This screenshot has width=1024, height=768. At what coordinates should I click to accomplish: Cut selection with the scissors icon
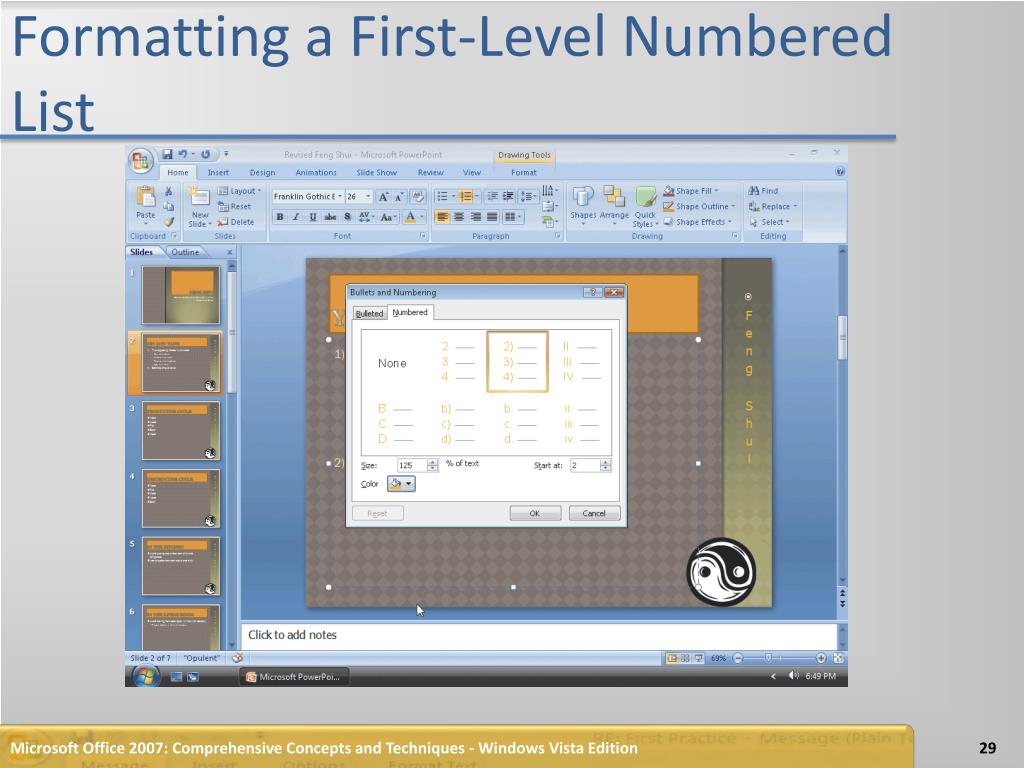click(x=168, y=191)
